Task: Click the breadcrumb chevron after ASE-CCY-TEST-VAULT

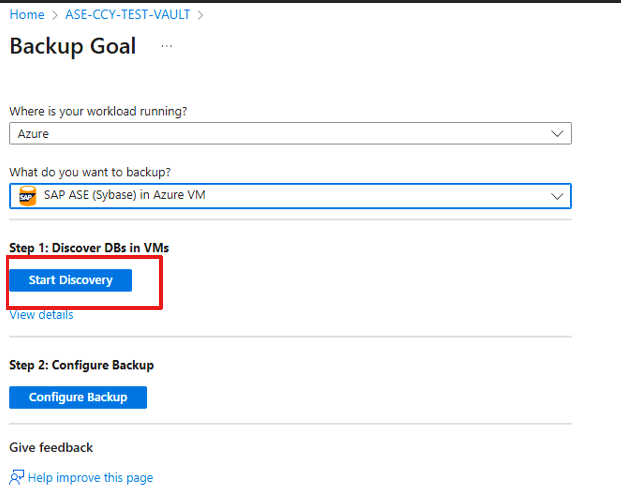Action: 200,15
